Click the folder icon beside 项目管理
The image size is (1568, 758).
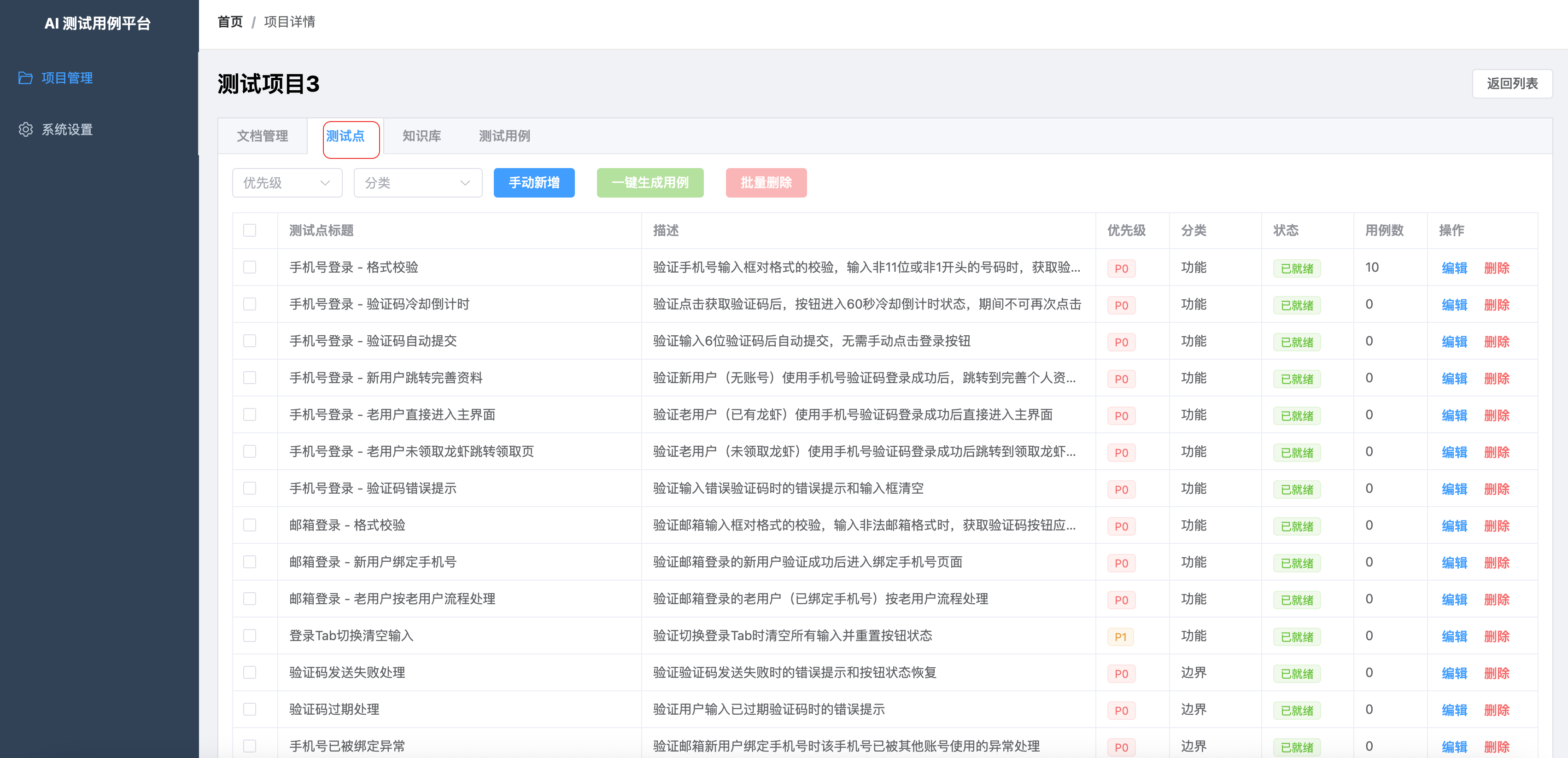pos(26,78)
